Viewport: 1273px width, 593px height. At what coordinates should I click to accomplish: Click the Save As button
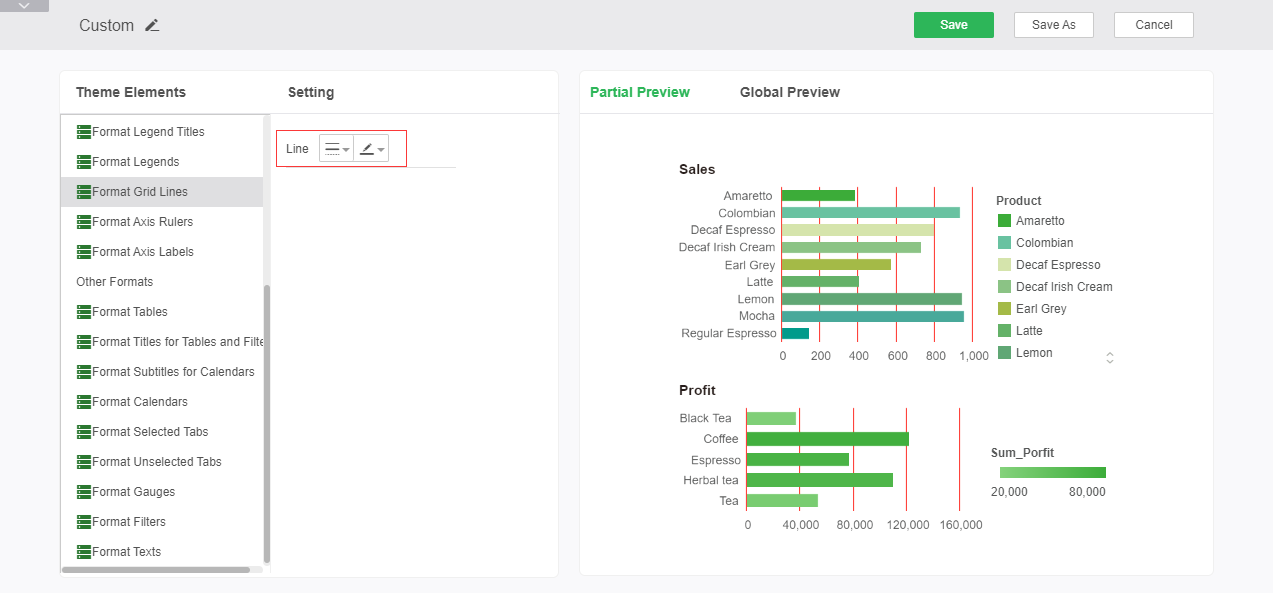point(1053,25)
